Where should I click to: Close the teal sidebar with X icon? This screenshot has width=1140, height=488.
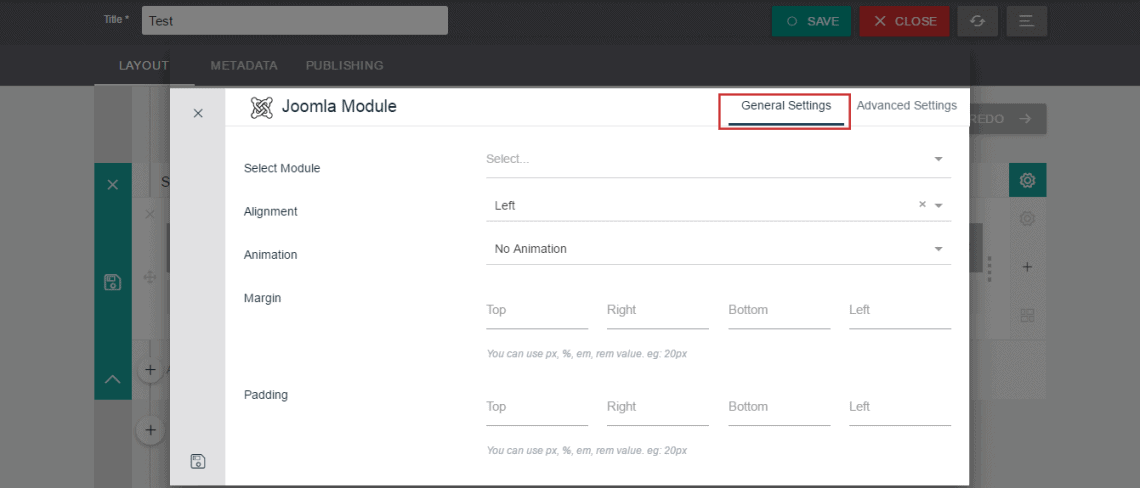[x=112, y=185]
